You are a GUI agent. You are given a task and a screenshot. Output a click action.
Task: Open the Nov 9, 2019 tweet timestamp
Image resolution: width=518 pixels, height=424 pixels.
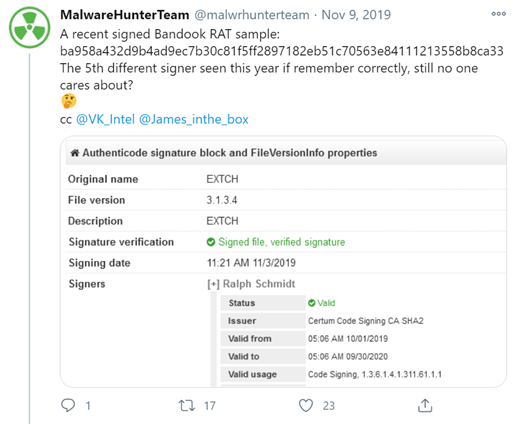pyautogui.click(x=356, y=15)
